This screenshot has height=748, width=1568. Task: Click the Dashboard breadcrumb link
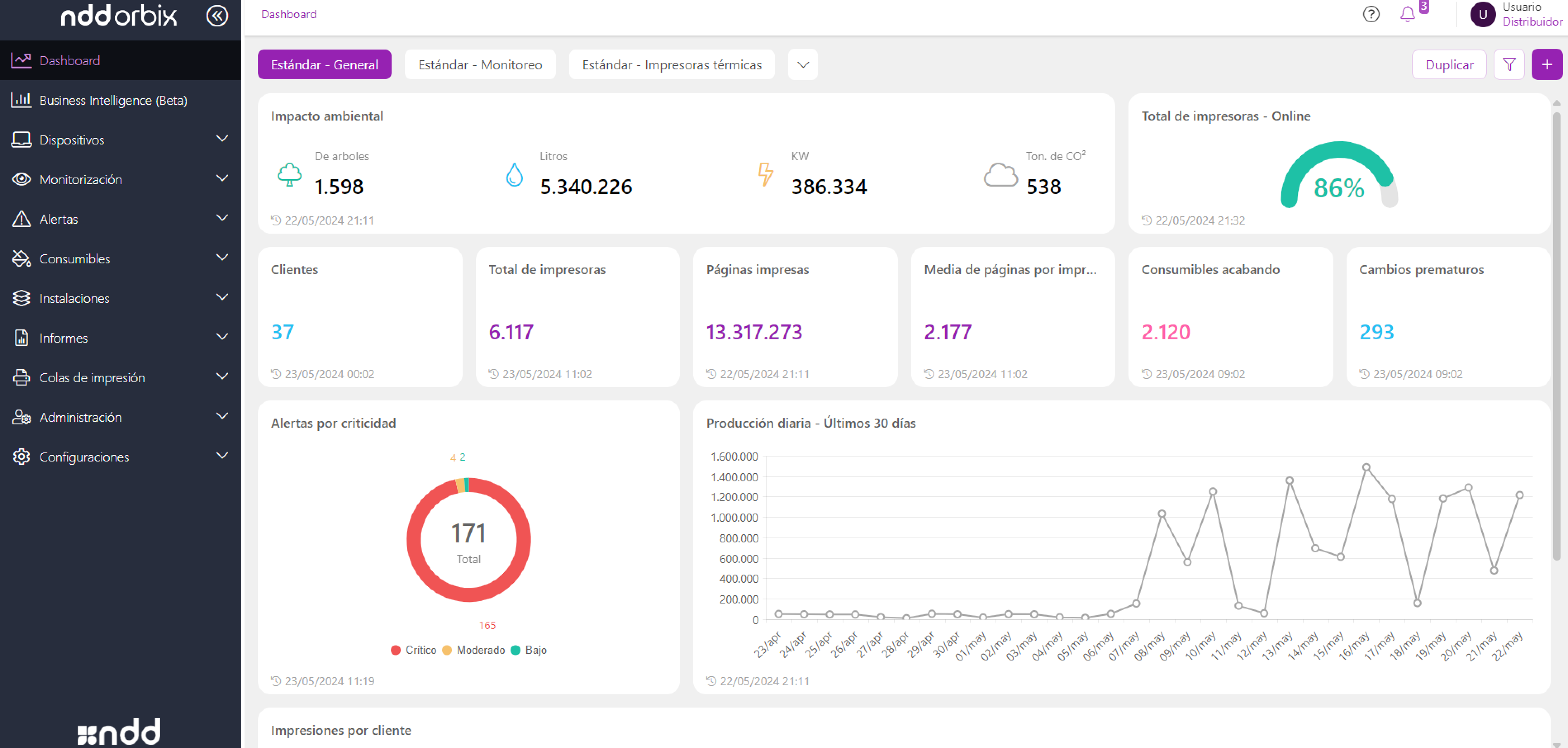288,14
